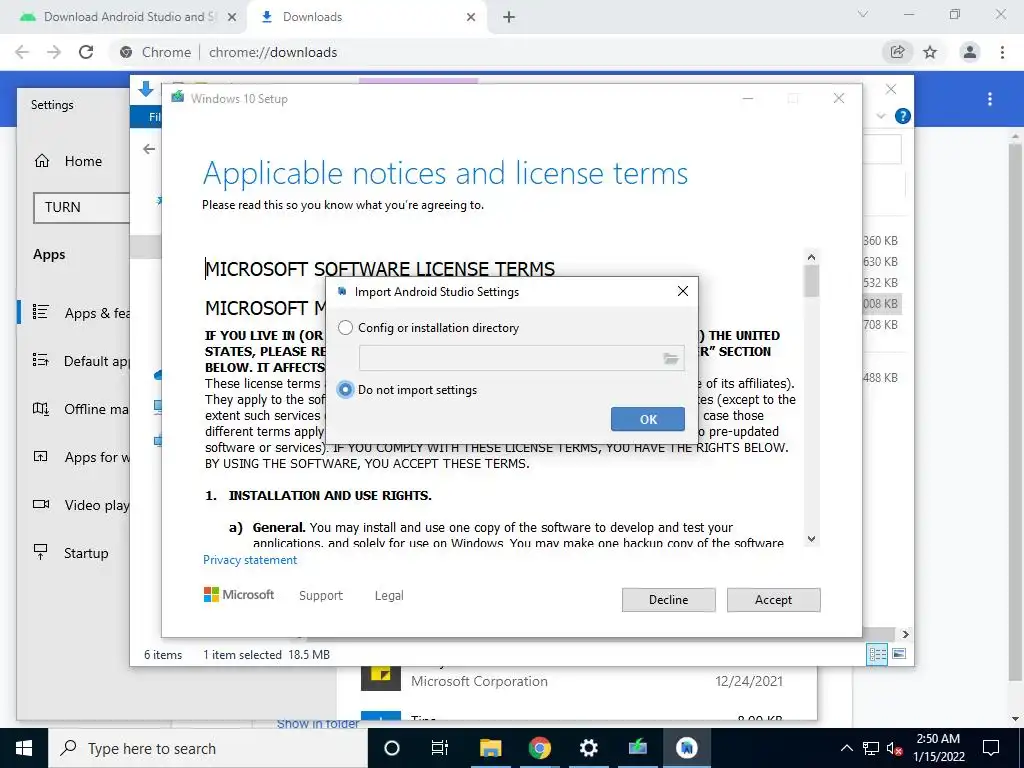Go forward in Chrome
Viewport: 1024px width, 768px height.
[54, 52]
